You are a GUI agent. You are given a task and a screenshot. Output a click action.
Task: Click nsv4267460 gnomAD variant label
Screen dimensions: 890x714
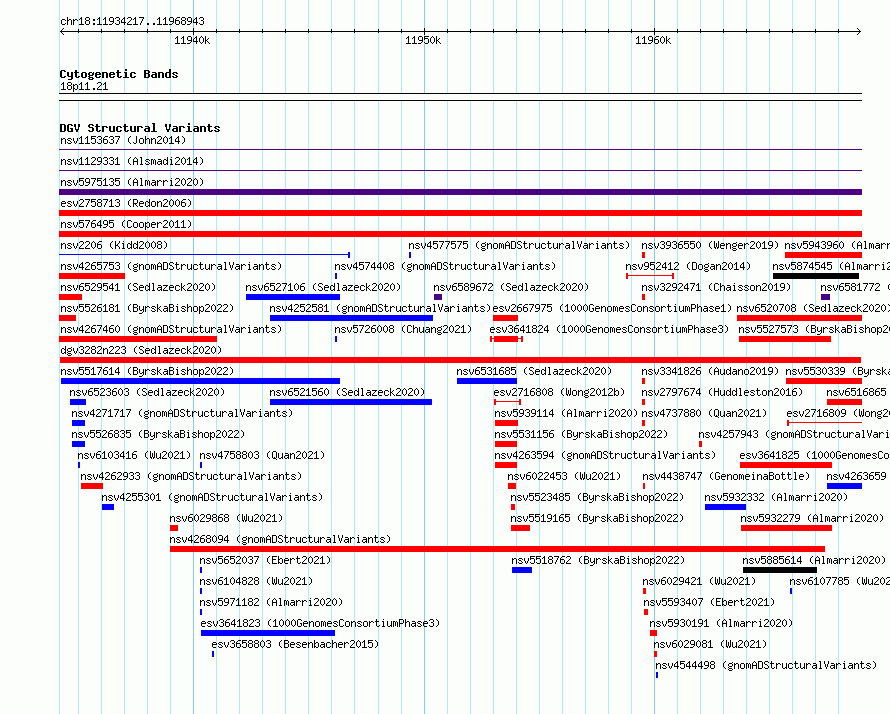click(171, 329)
